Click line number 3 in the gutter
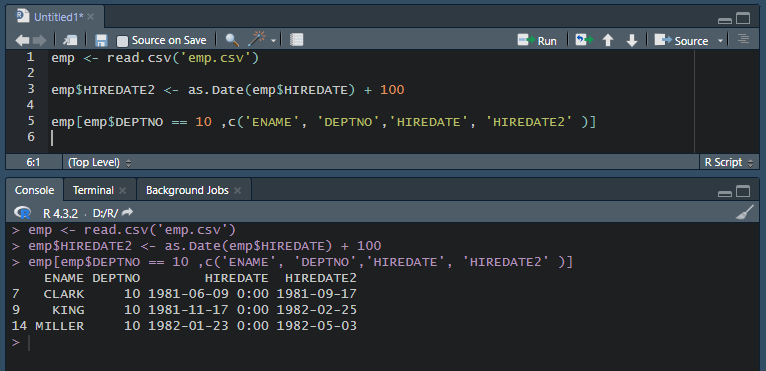 pyautogui.click(x=31, y=89)
